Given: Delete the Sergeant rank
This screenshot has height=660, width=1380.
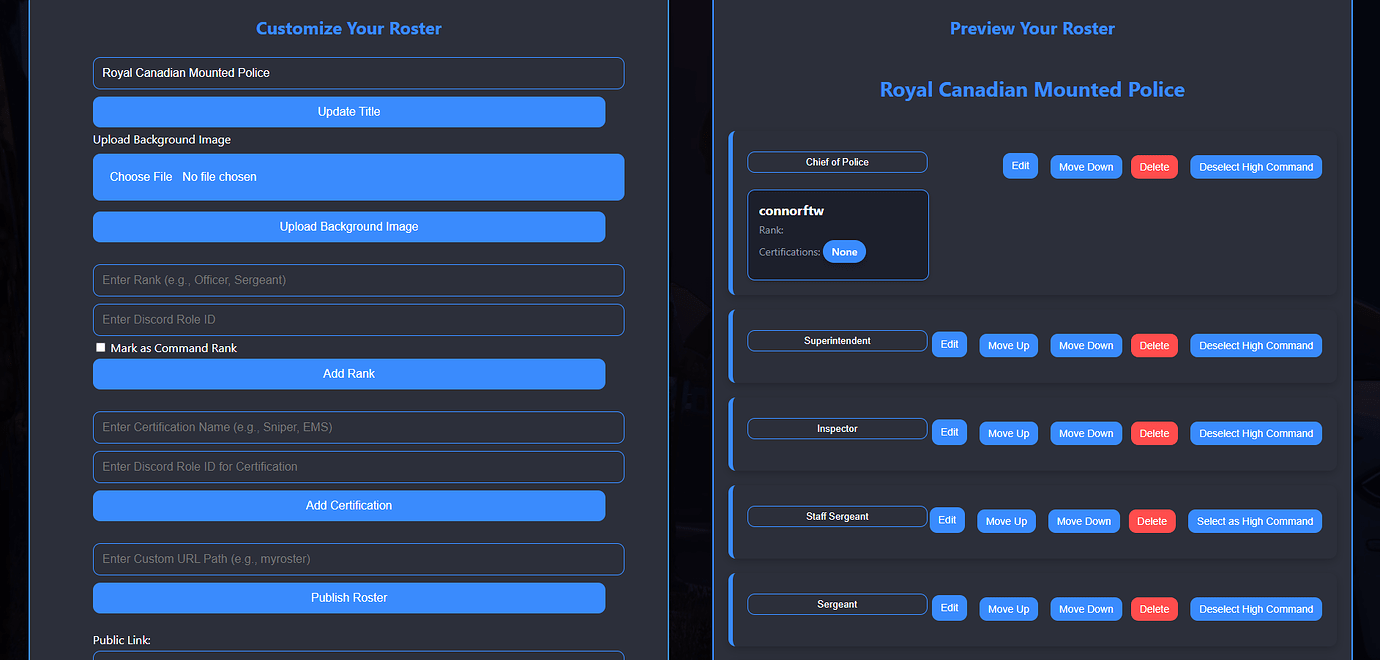Looking at the screenshot, I should click(1153, 608).
